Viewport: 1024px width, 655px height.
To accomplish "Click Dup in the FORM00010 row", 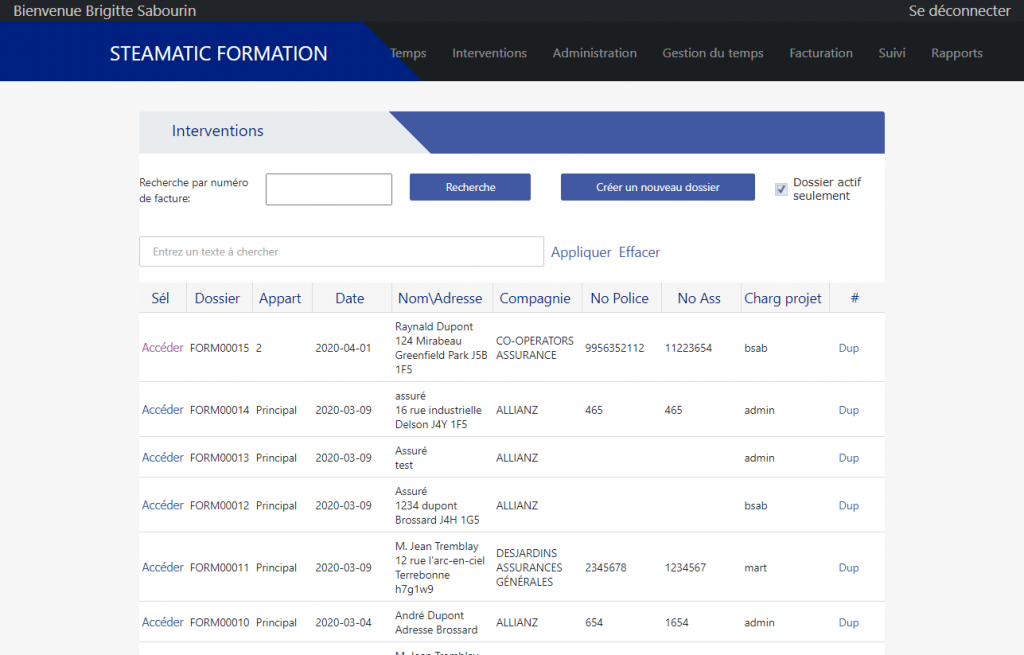I will [848, 622].
